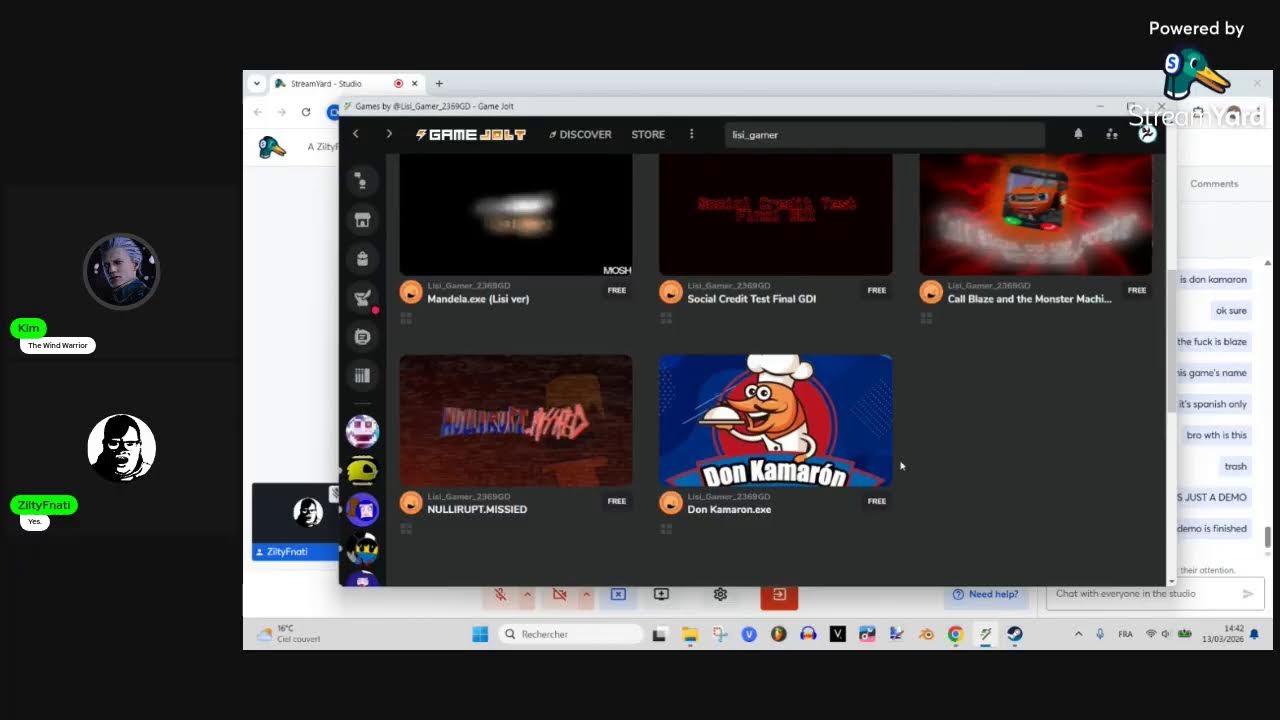Screen dimensions: 1280x720
Task: Open Chrome tab search dropdown
Action: (x=257, y=83)
